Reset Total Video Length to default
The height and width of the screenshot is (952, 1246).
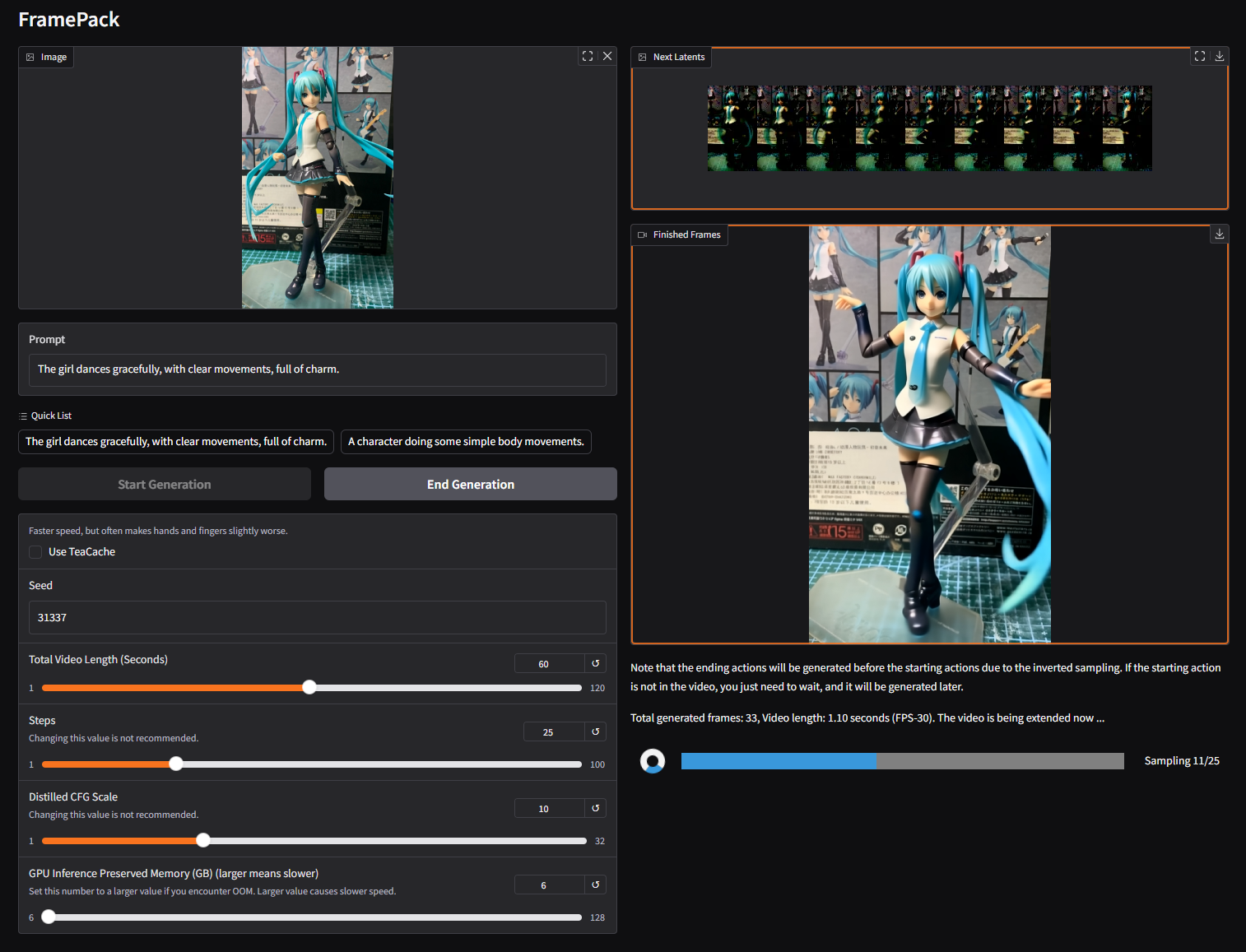595,663
